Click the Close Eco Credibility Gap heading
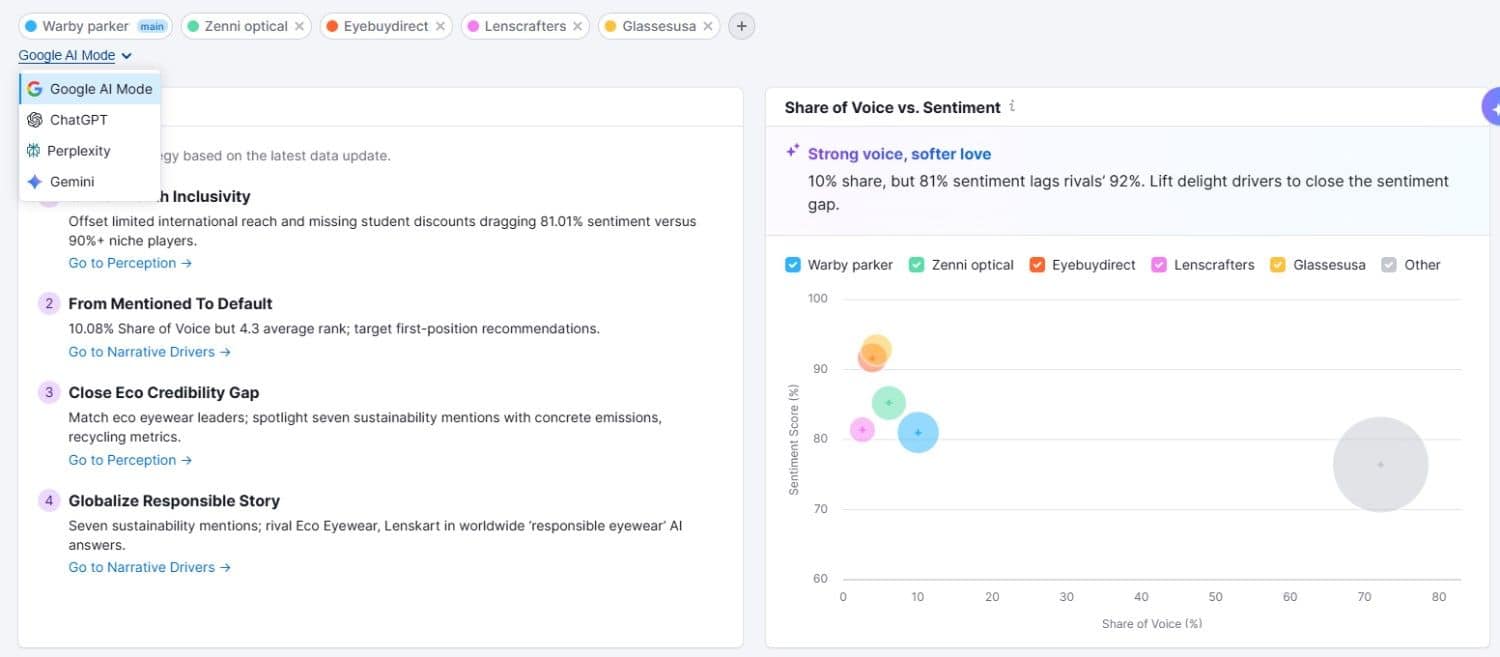1500x657 pixels. [x=164, y=393]
